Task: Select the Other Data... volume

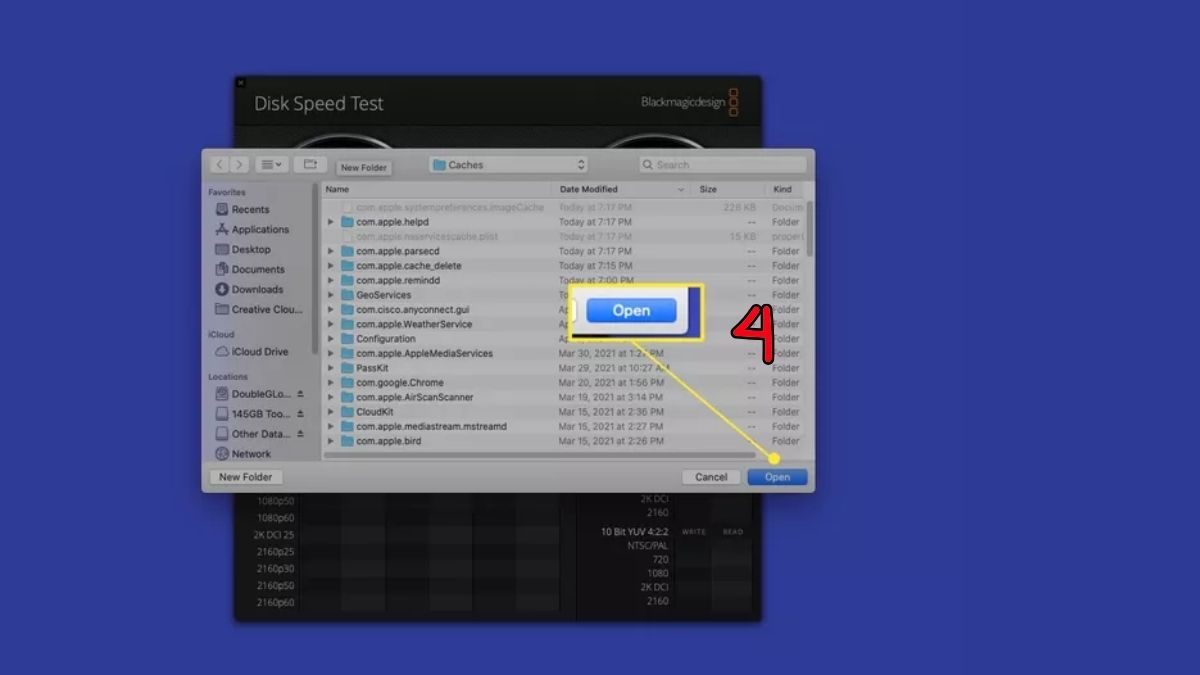Action: coord(254,434)
